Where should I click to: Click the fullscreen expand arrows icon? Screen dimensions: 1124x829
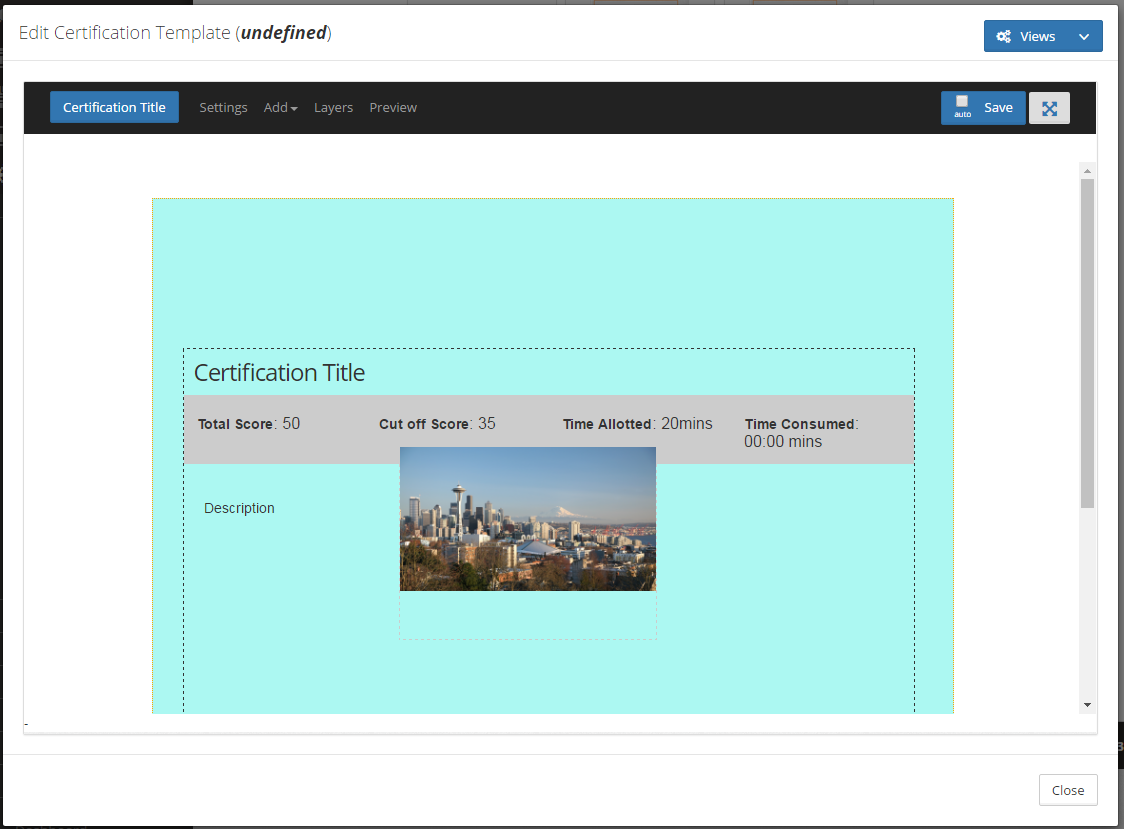pos(1049,108)
